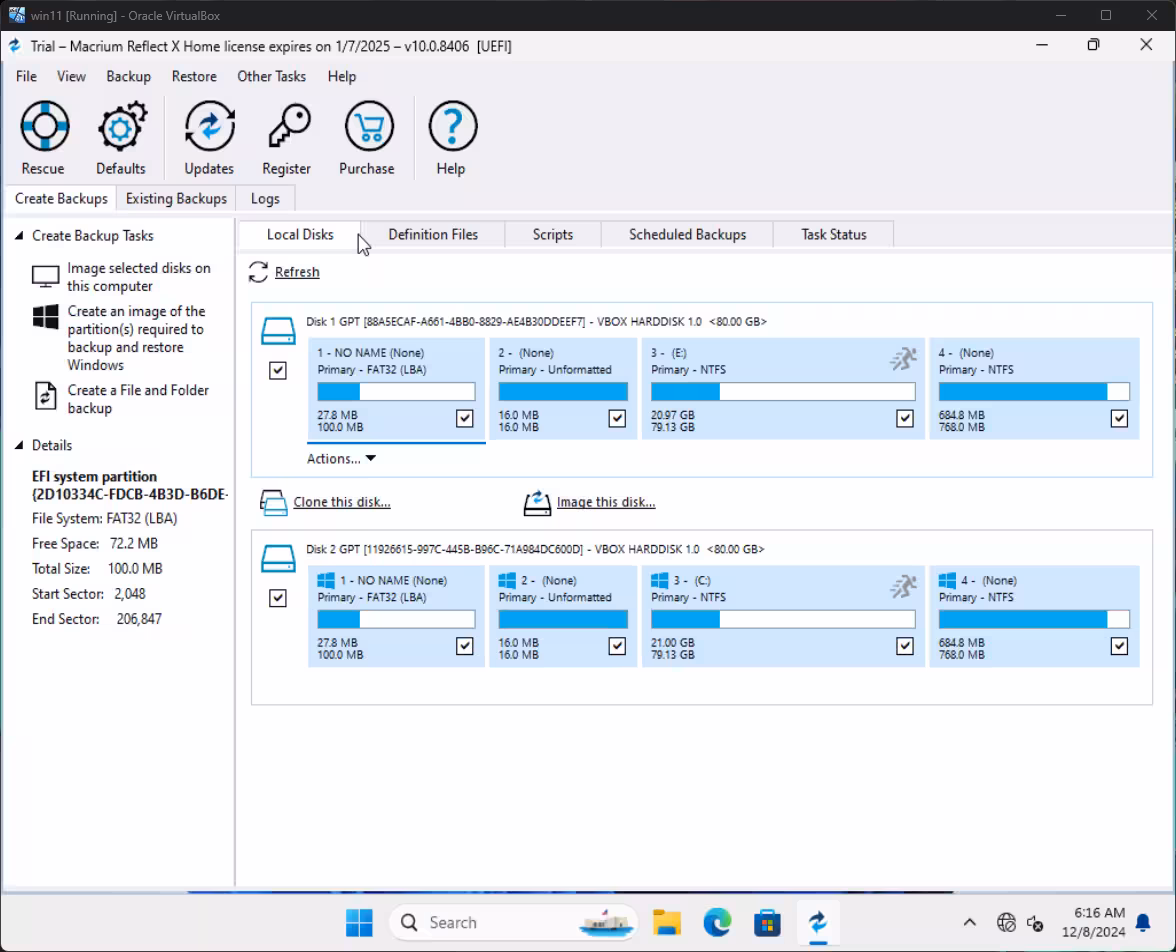This screenshot has width=1176, height=952.
Task: Uncheck Disk 1 partition 2 Unformatted checkbox
Action: pyautogui.click(x=617, y=419)
